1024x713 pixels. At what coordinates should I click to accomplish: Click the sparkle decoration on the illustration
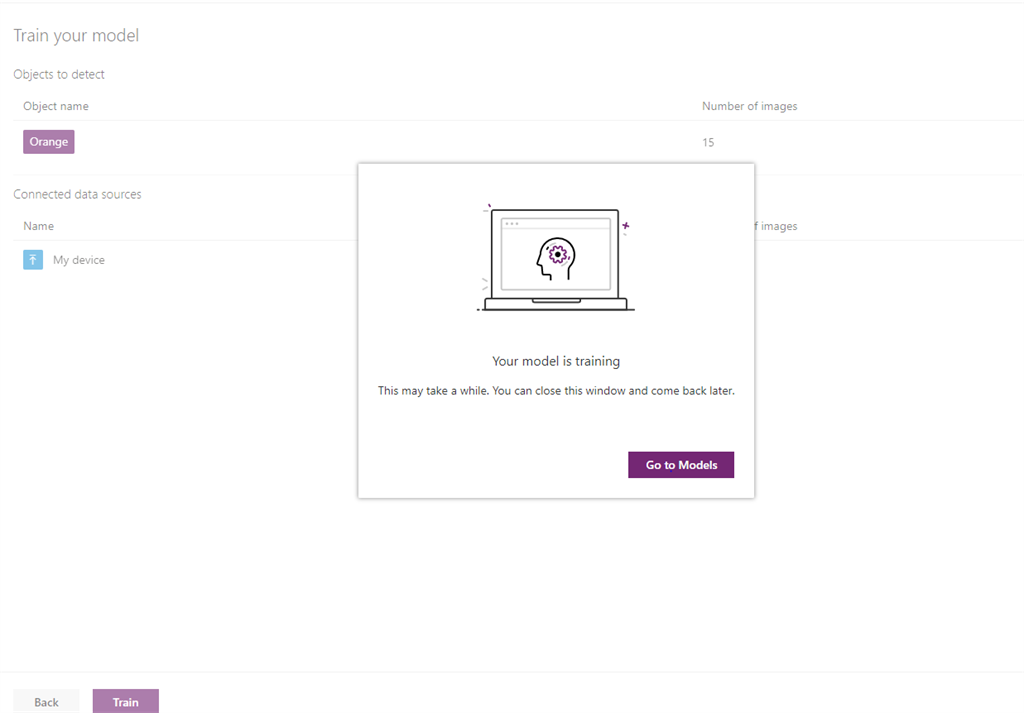[627, 226]
